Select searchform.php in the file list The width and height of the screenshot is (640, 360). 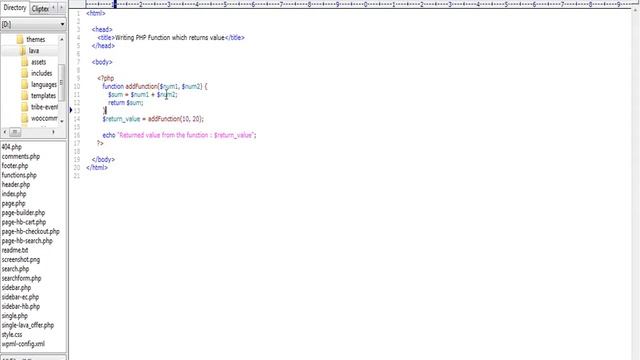pos(21,278)
